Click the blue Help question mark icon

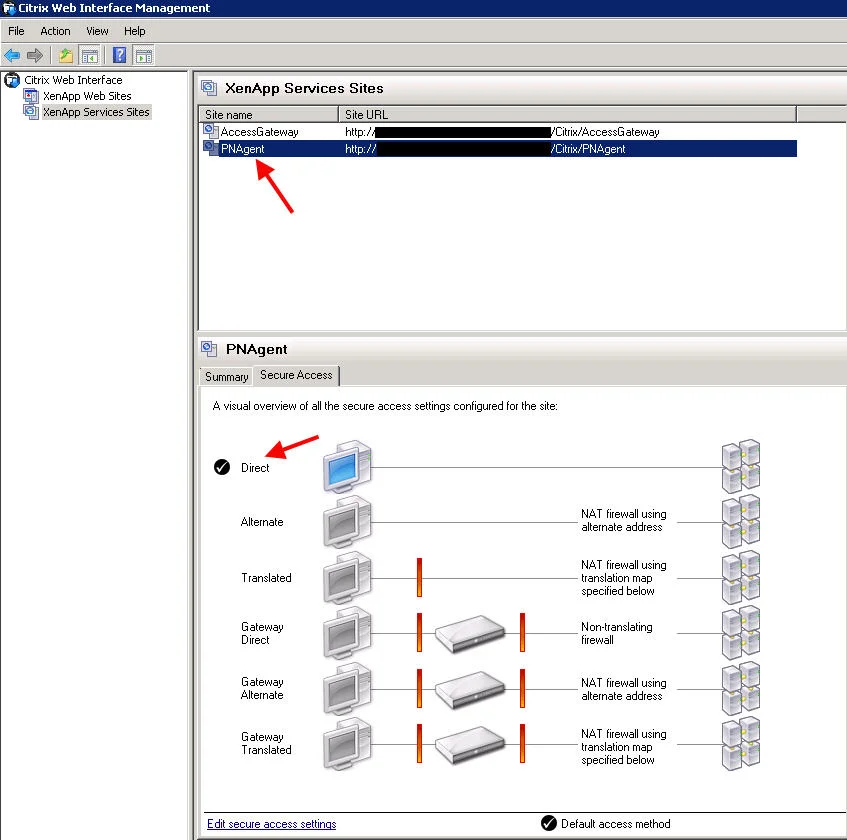[x=119, y=55]
